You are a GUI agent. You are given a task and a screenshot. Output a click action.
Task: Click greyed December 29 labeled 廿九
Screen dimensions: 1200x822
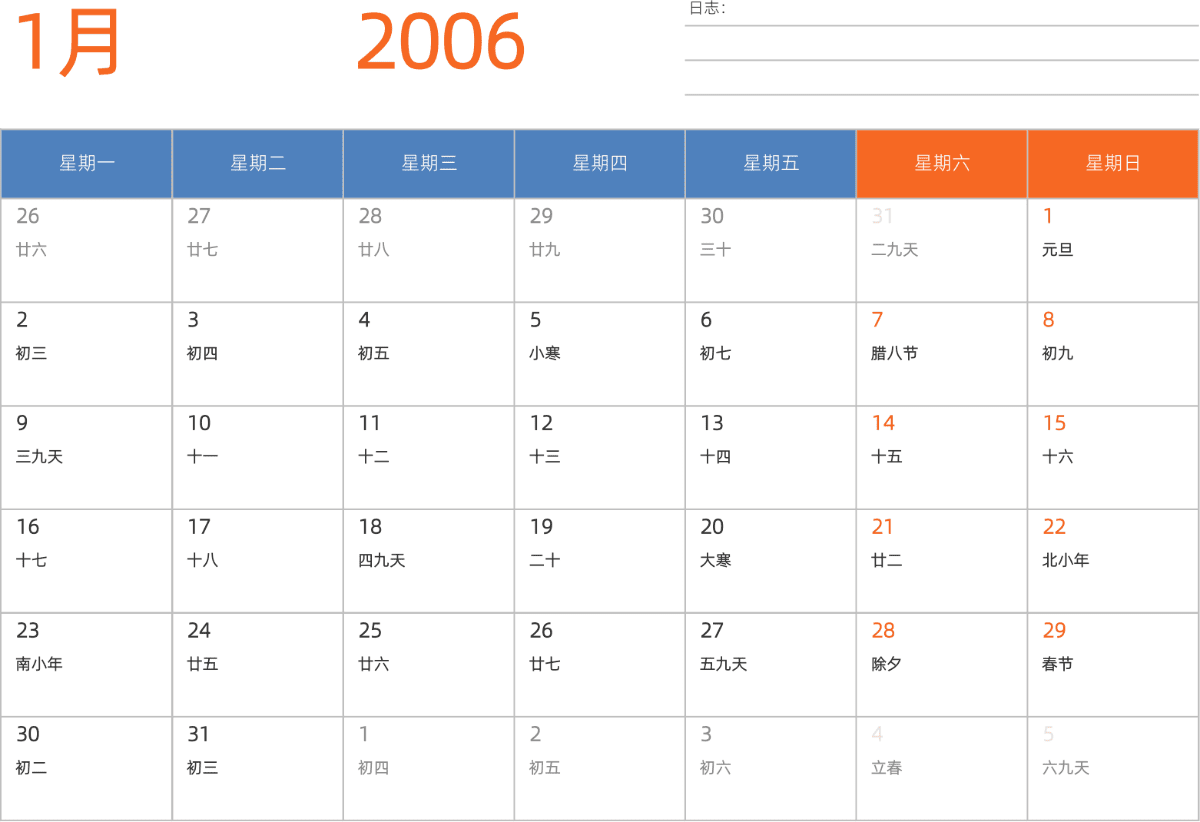600,250
